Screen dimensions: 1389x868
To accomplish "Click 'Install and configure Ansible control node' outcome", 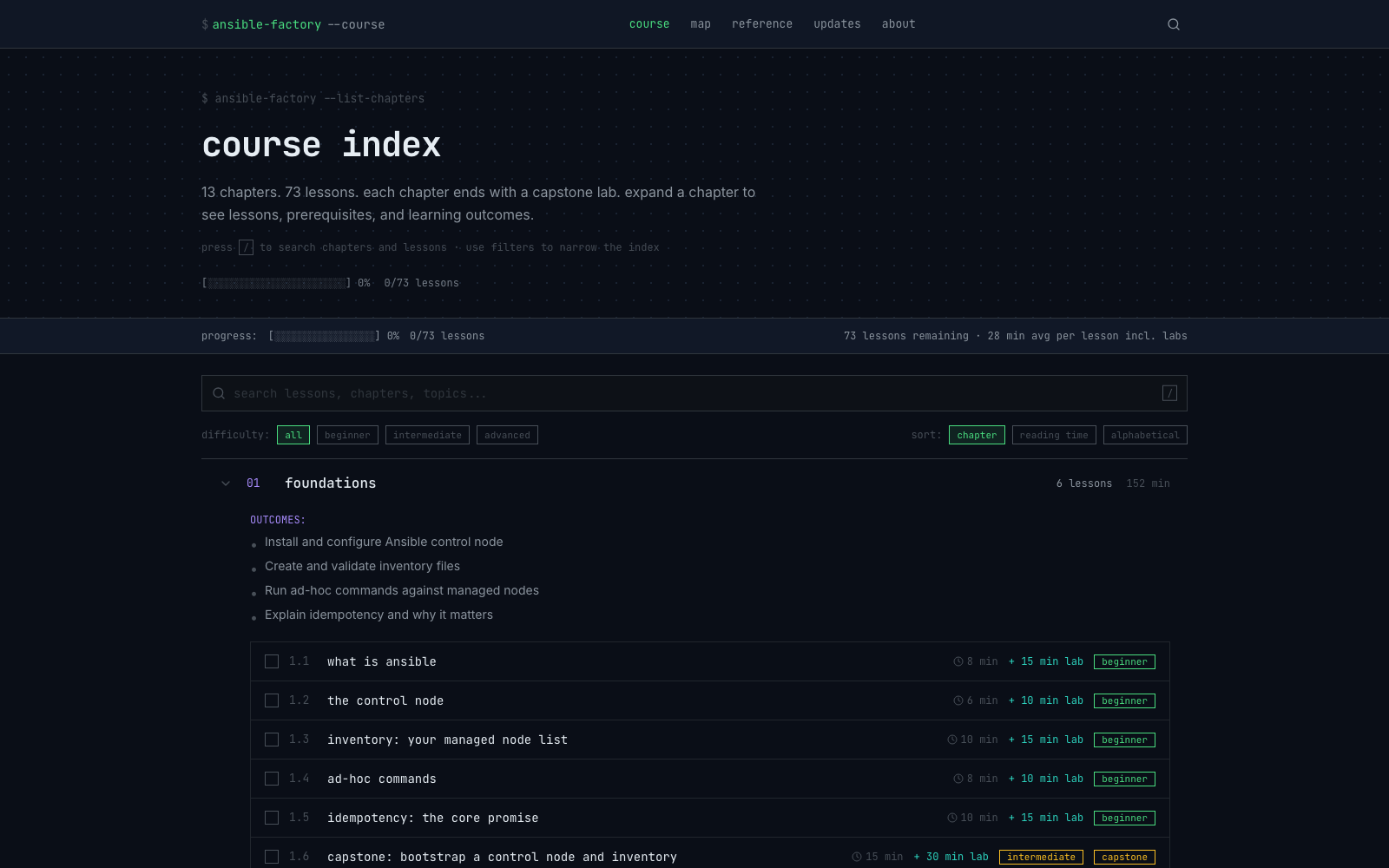I will 384,542.
